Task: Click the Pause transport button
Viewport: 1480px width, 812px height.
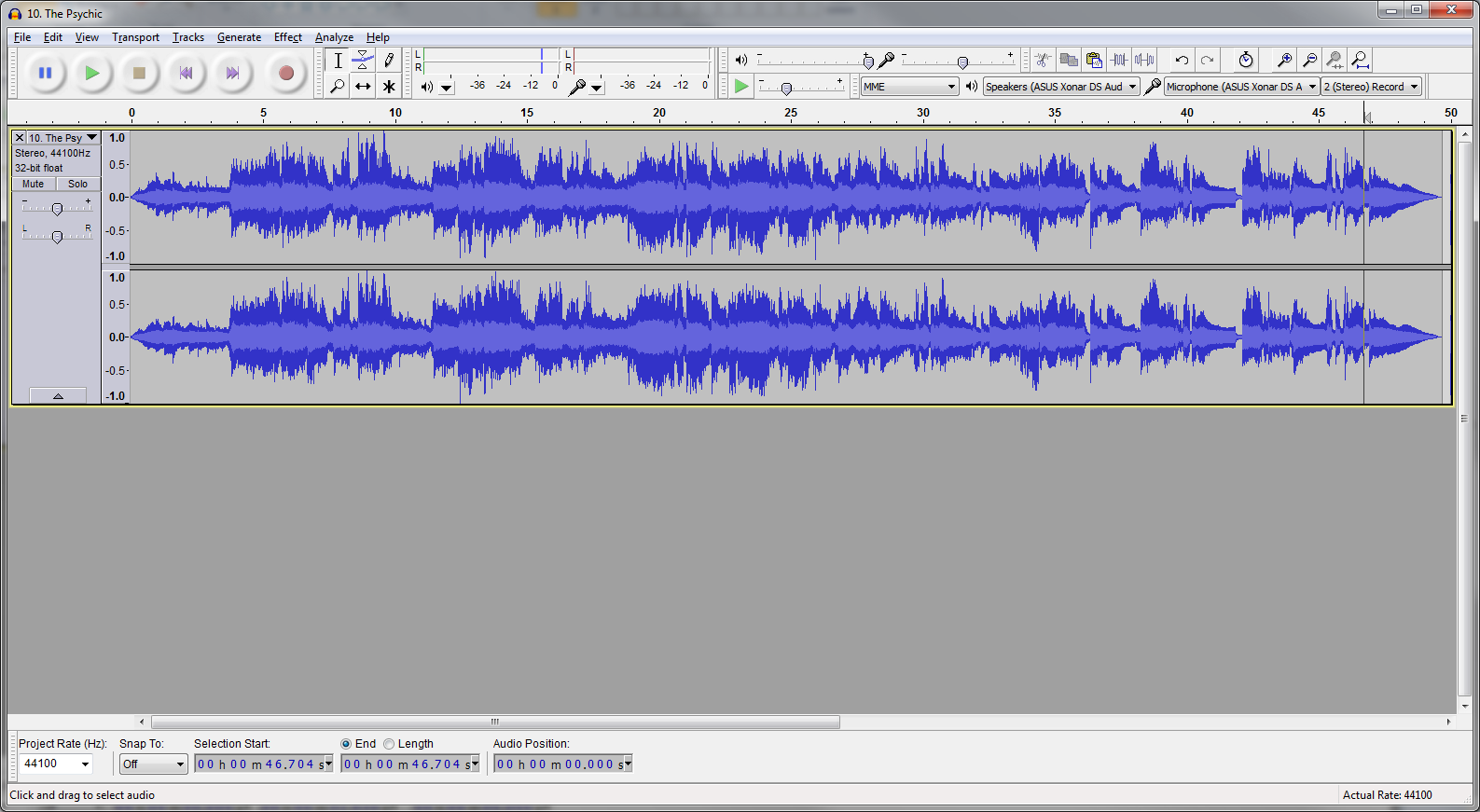Action: [45, 73]
